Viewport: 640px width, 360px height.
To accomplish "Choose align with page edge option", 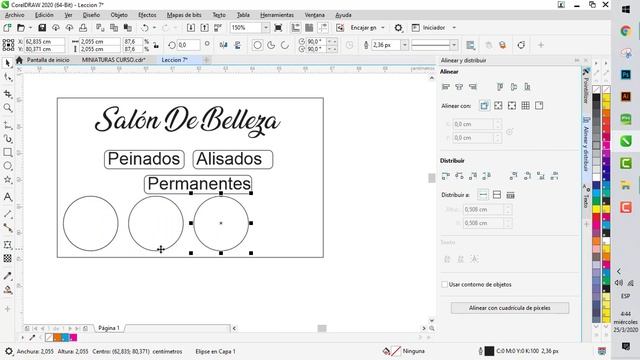I will tap(498, 106).
